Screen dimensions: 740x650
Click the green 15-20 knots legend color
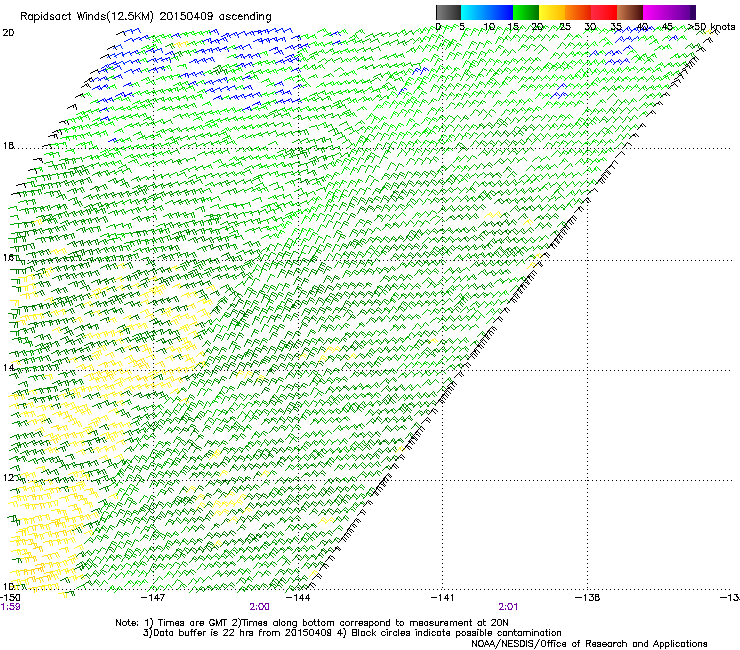pos(526,12)
